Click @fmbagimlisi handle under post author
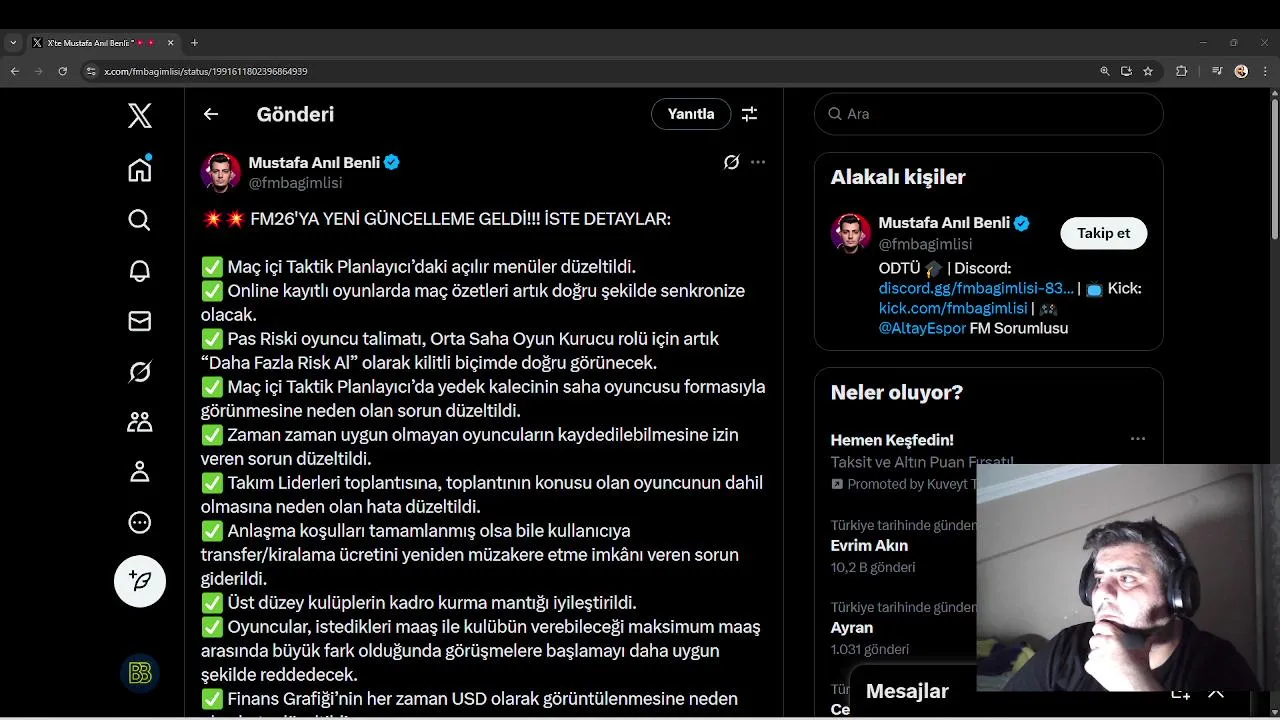Image resolution: width=1280 pixels, height=720 pixels. (295, 183)
